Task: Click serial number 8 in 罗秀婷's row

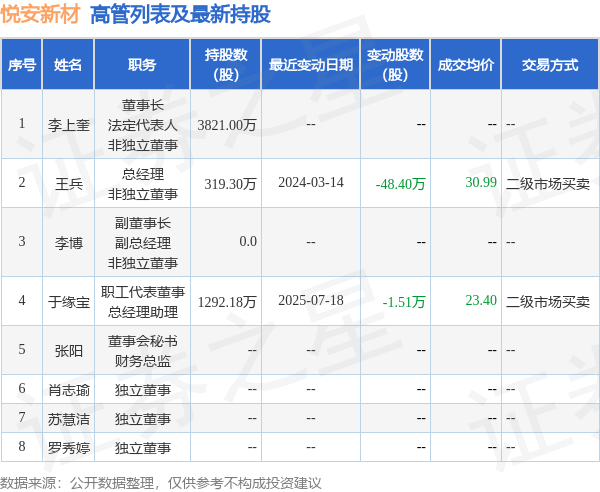Action: point(22,446)
